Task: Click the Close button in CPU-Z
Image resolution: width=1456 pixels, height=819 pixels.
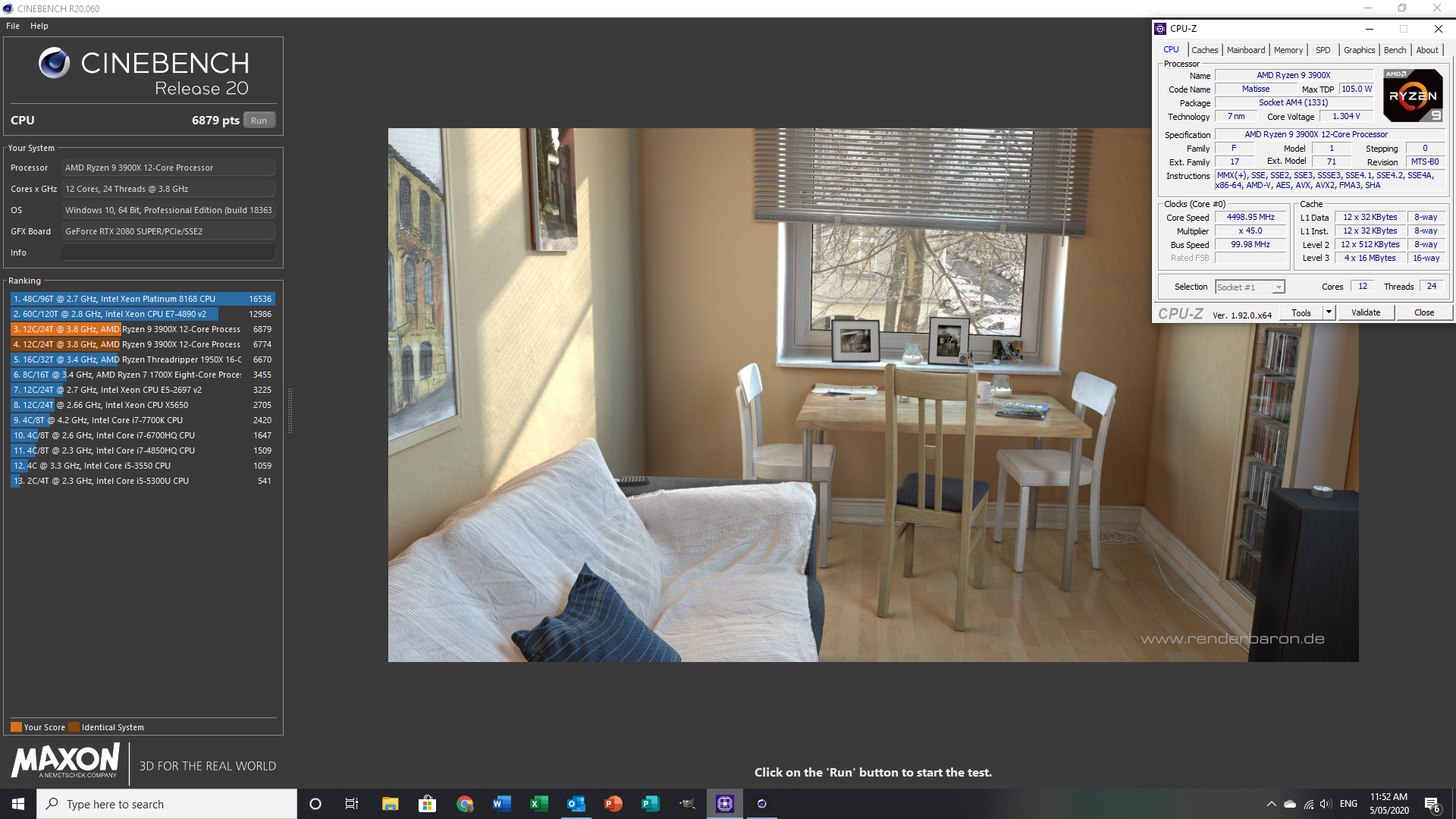Action: point(1424,312)
